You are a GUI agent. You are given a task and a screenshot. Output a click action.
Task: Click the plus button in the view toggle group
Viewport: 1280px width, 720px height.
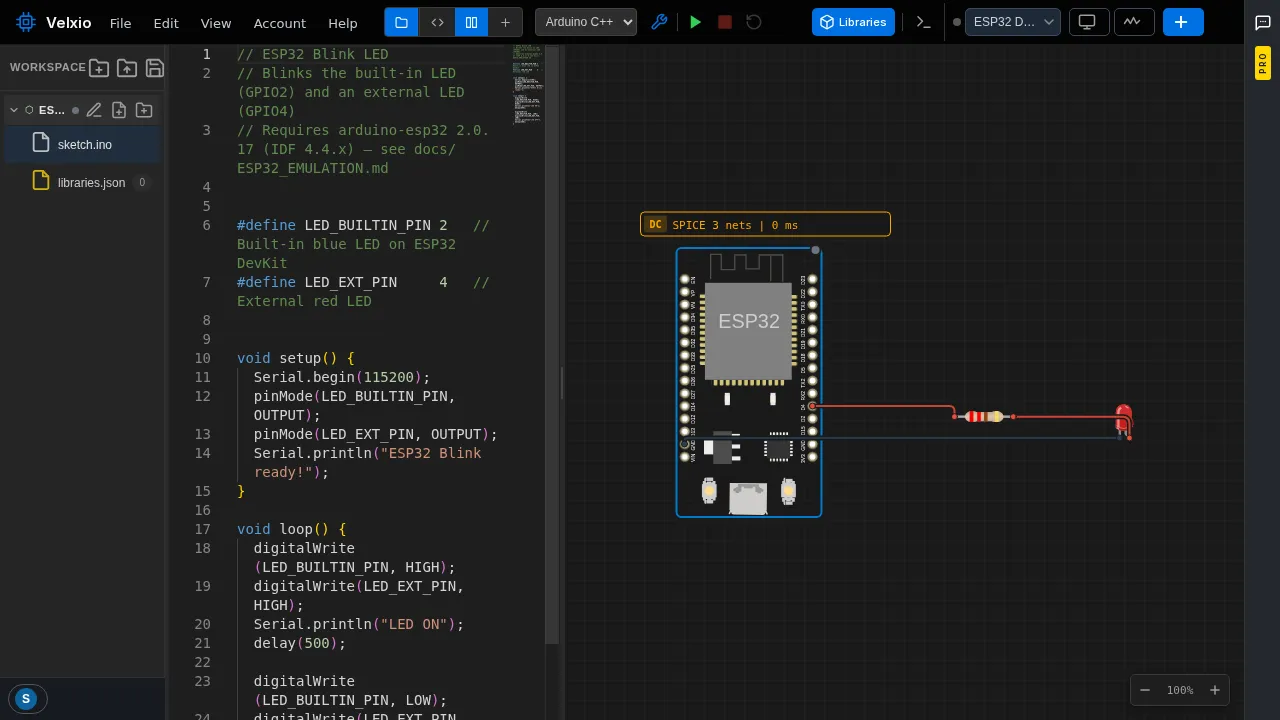pos(505,22)
